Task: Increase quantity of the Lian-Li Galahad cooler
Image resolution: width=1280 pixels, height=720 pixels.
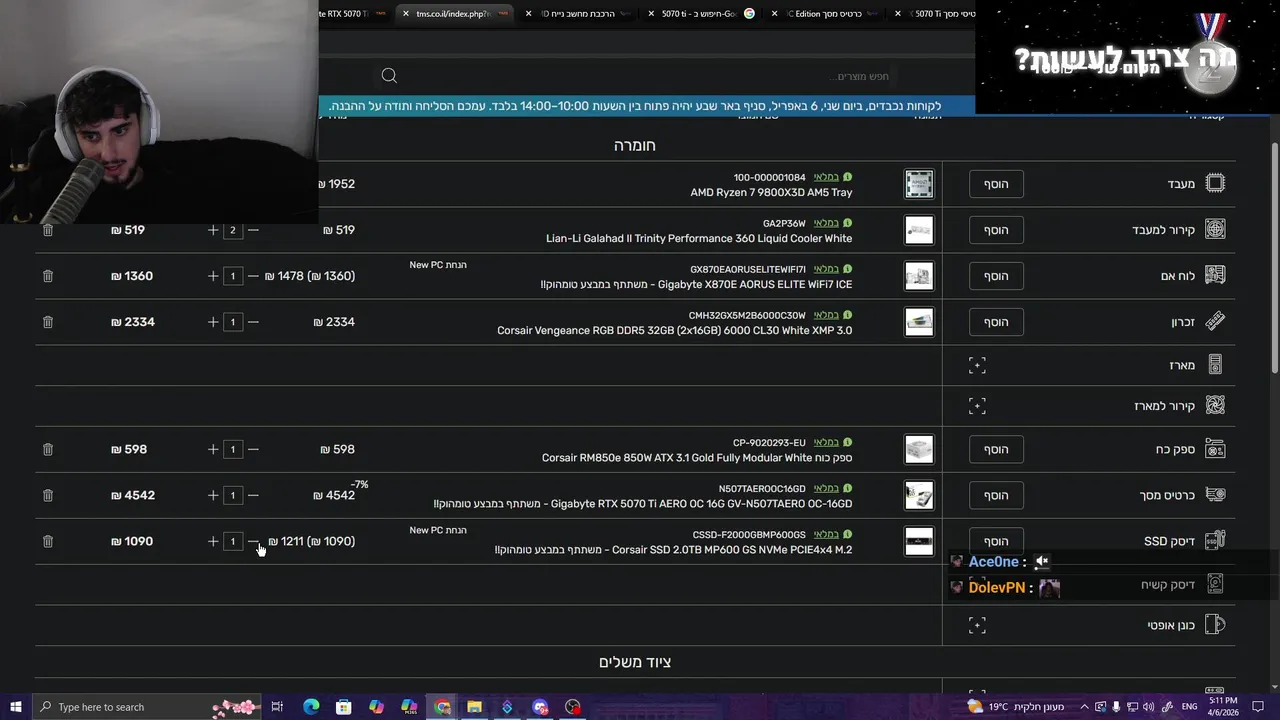Action: tap(213, 230)
